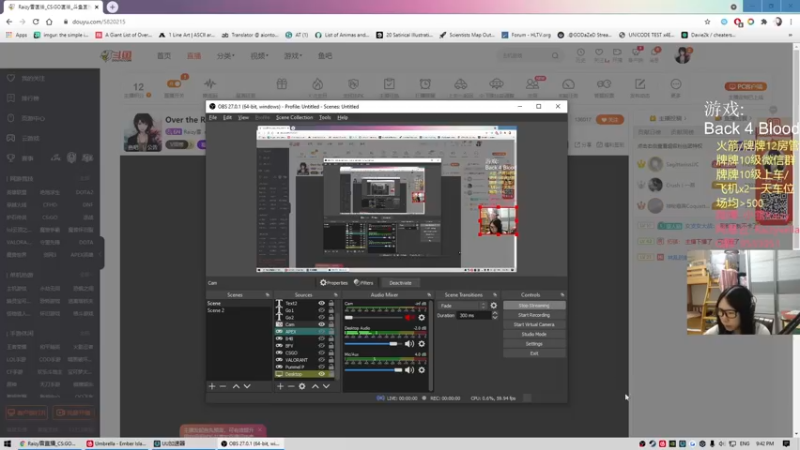800x450 pixels.
Task: Move scene down arrow in Scenes panel
Action: [247, 386]
